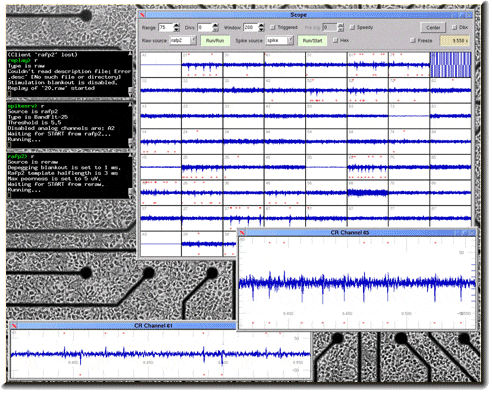493x397 pixels.
Task: Open the Scope window menu icon
Action: pyautogui.click(x=143, y=15)
